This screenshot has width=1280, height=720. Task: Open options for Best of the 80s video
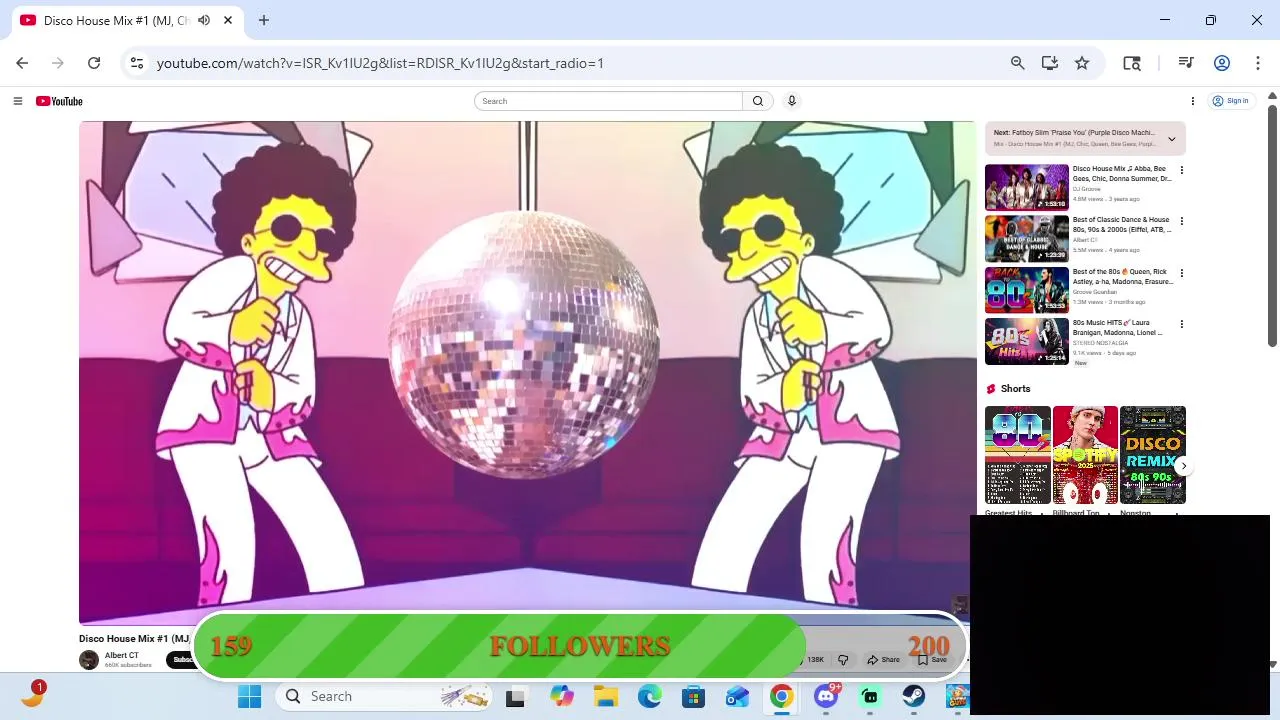coord(1182,273)
